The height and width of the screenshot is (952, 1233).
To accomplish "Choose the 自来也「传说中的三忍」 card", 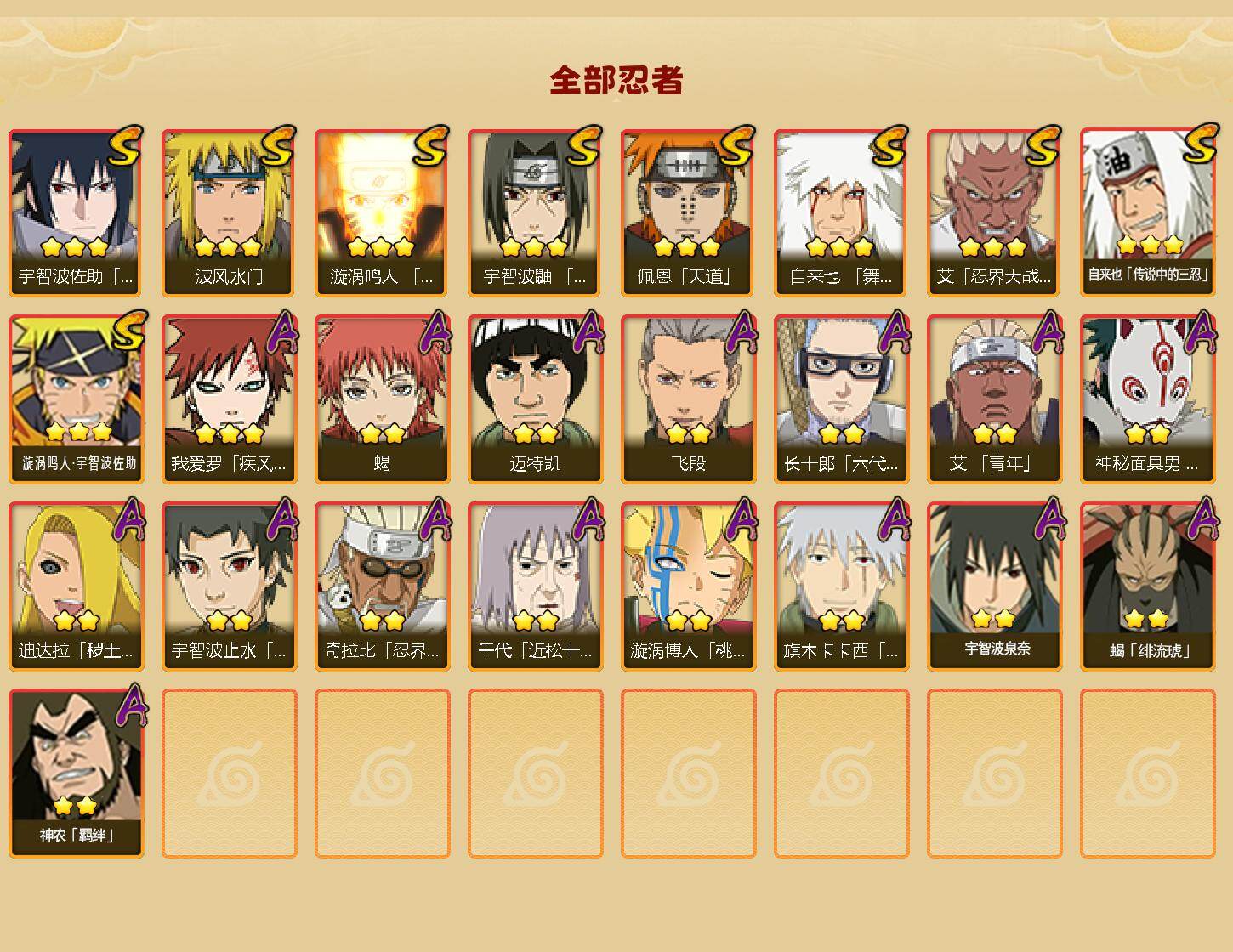I will (1148, 212).
